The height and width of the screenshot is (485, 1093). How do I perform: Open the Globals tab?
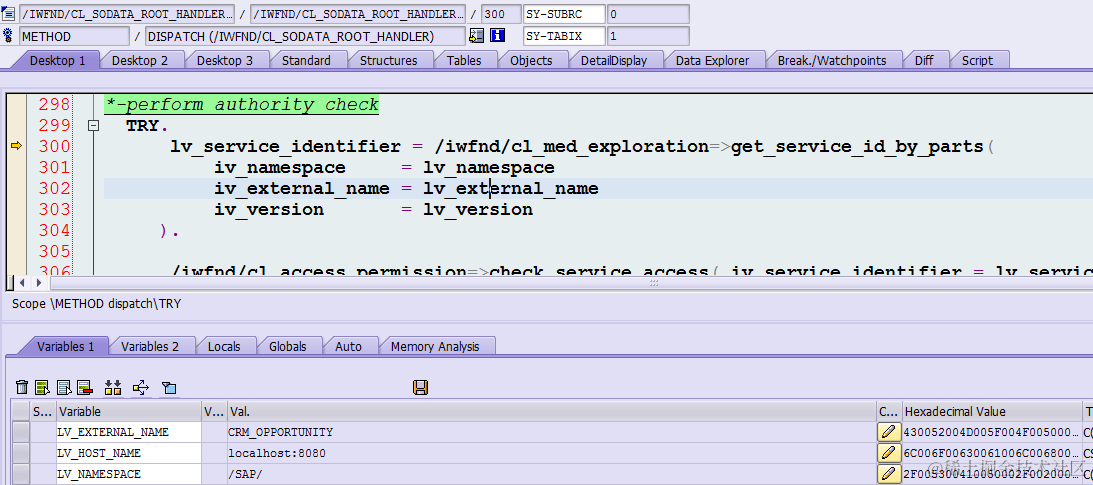click(287, 346)
